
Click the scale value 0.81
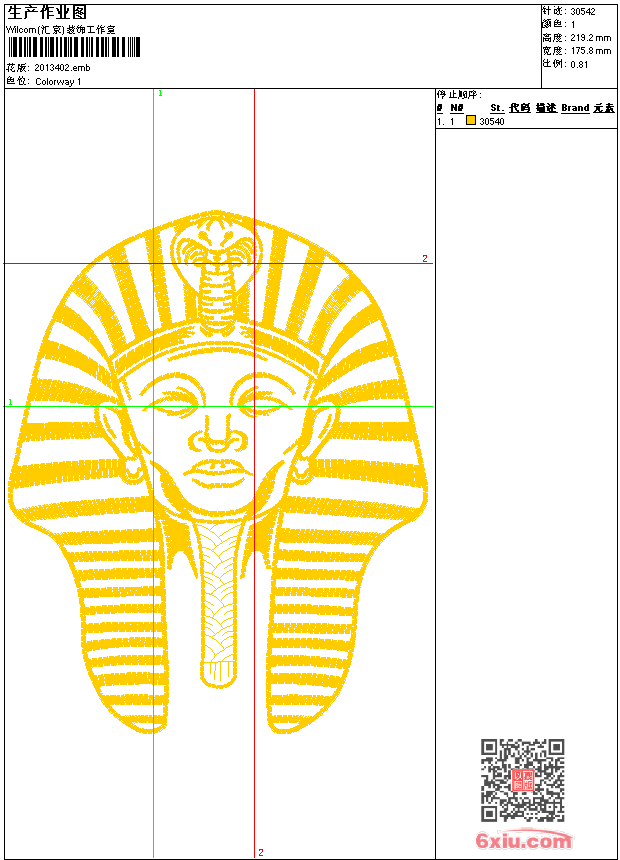click(579, 65)
